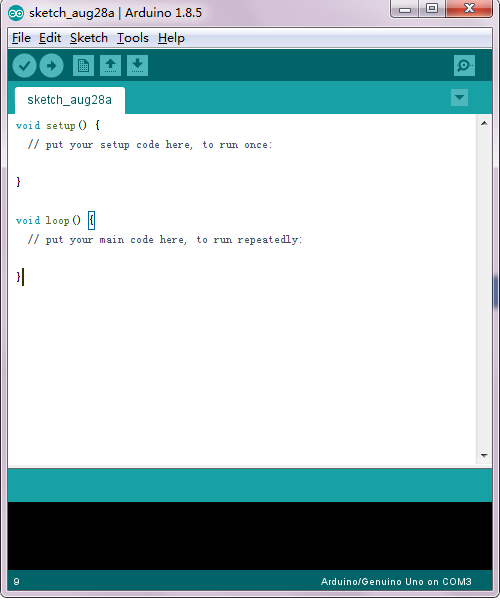500x600 pixels.
Task: Open the Edit menu
Action: tap(50, 38)
